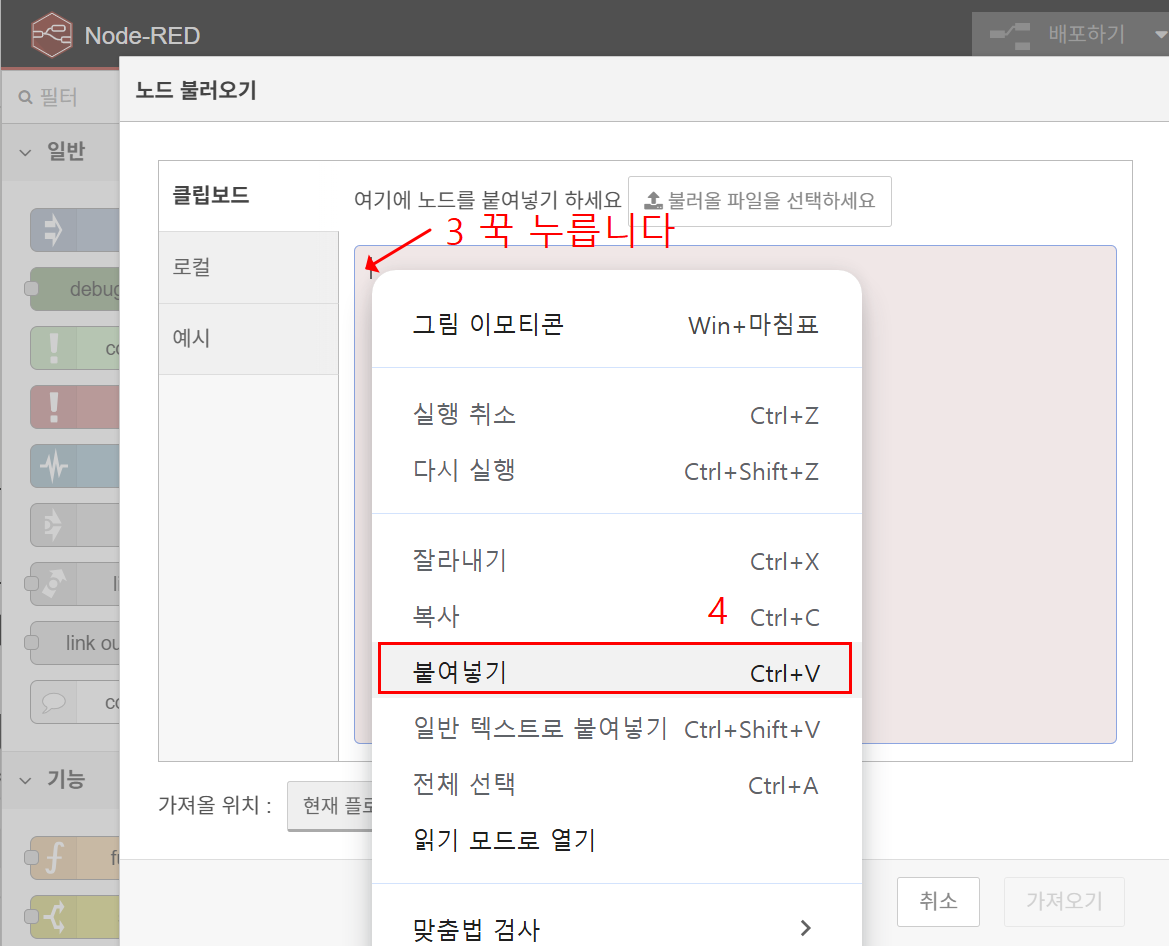Click the 필터 search field

(70, 98)
